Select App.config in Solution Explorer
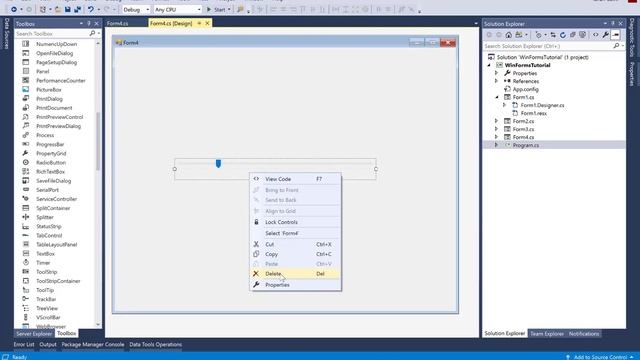Screen dimensions: 640x360 point(525,89)
